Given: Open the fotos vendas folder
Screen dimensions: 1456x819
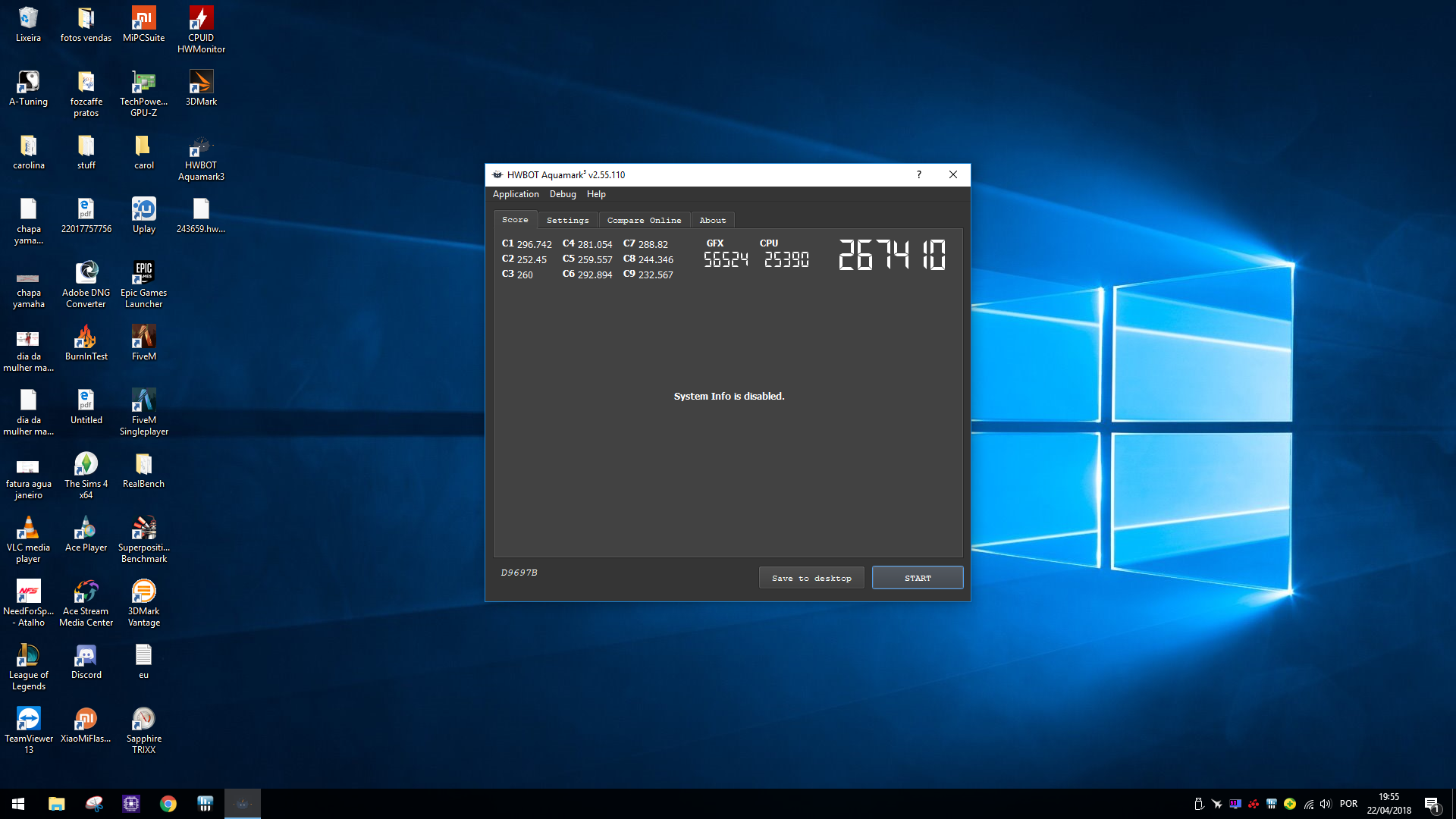Looking at the screenshot, I should (86, 24).
